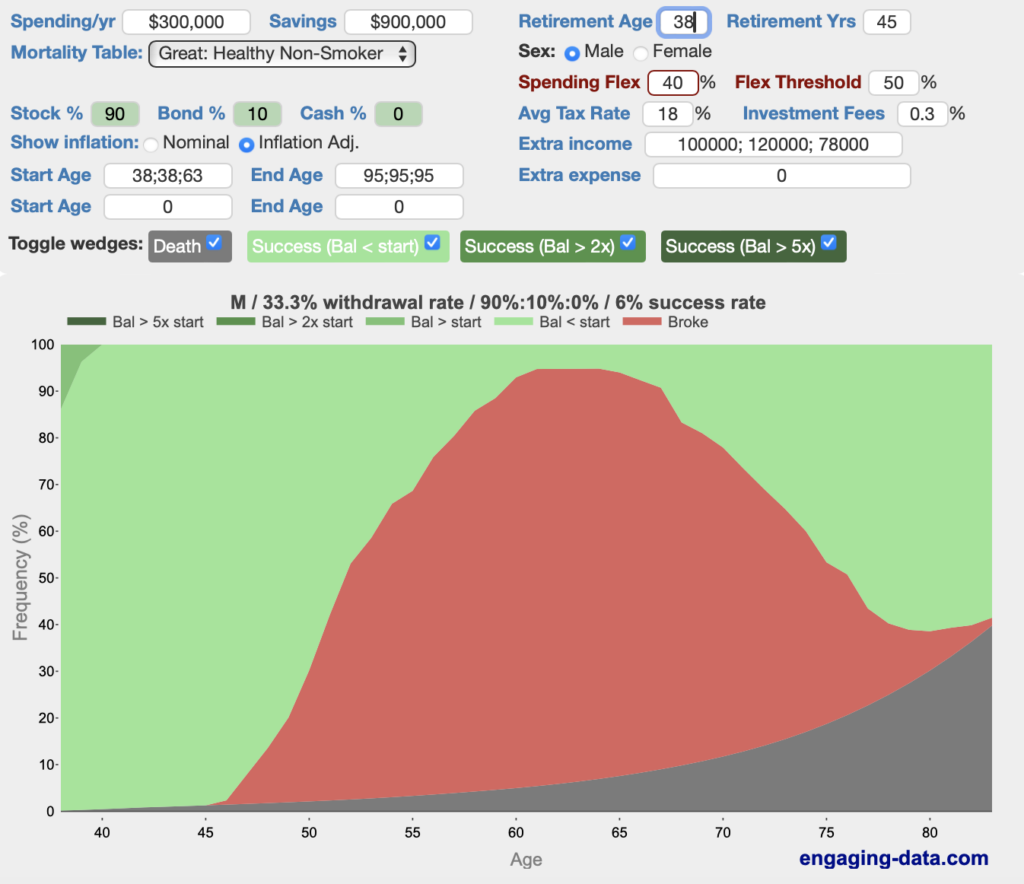This screenshot has width=1024, height=884.
Task: Click the Spending Flex percentage field
Action: (x=673, y=83)
